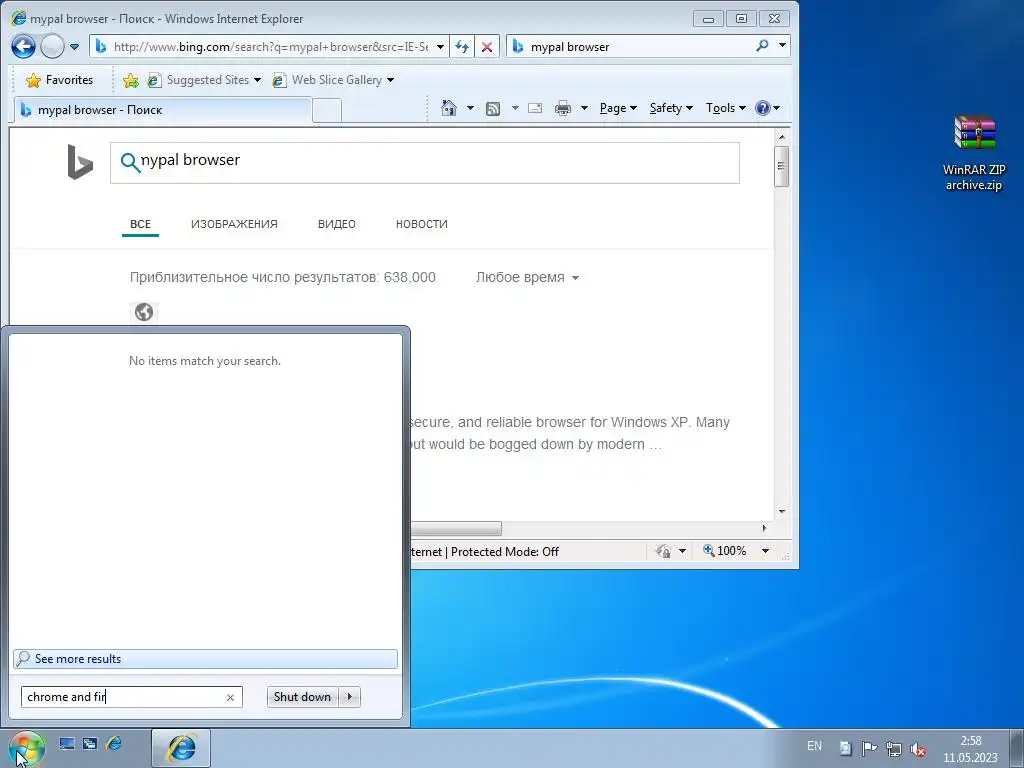
Task: Open the recent pages dropdown beside Forward button
Action: point(74,47)
